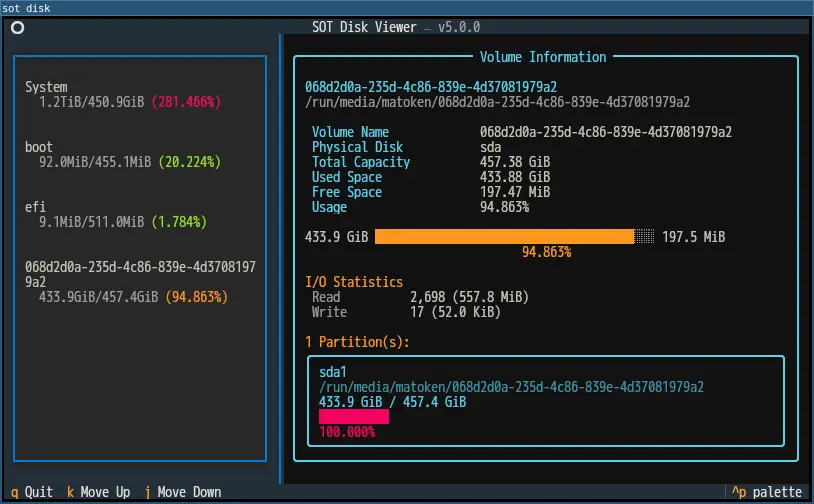The height and width of the screenshot is (504, 814).
Task: Click the orange 94.863% label under bar
Action: (x=546, y=252)
